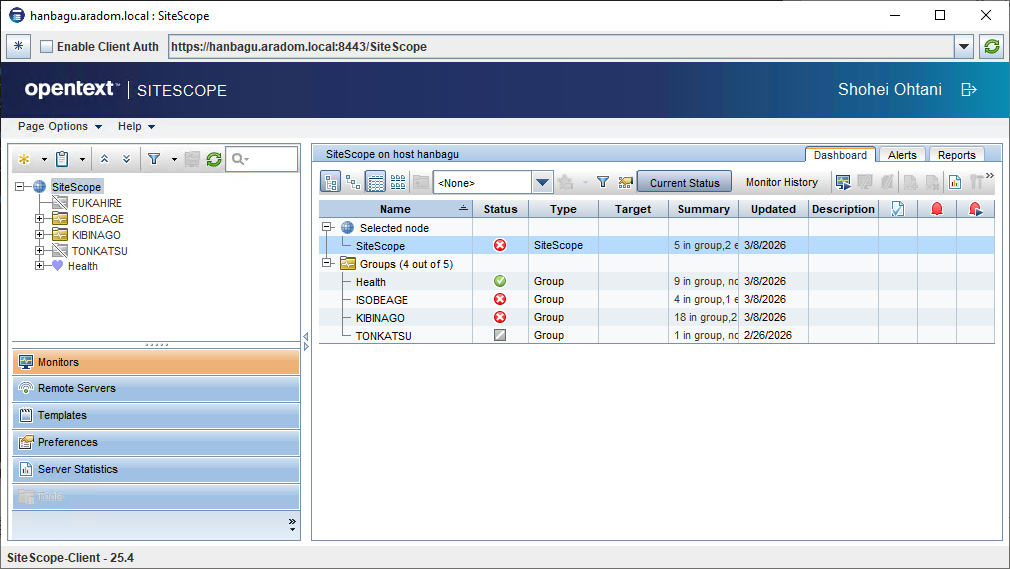Click the right expand arrow on the pane splitter
This screenshot has height=569, width=1010.
tap(306, 347)
